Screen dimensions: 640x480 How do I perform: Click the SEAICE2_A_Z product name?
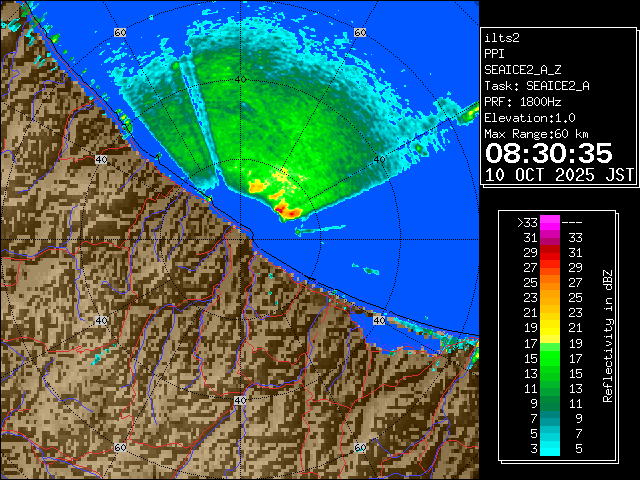pos(523,69)
